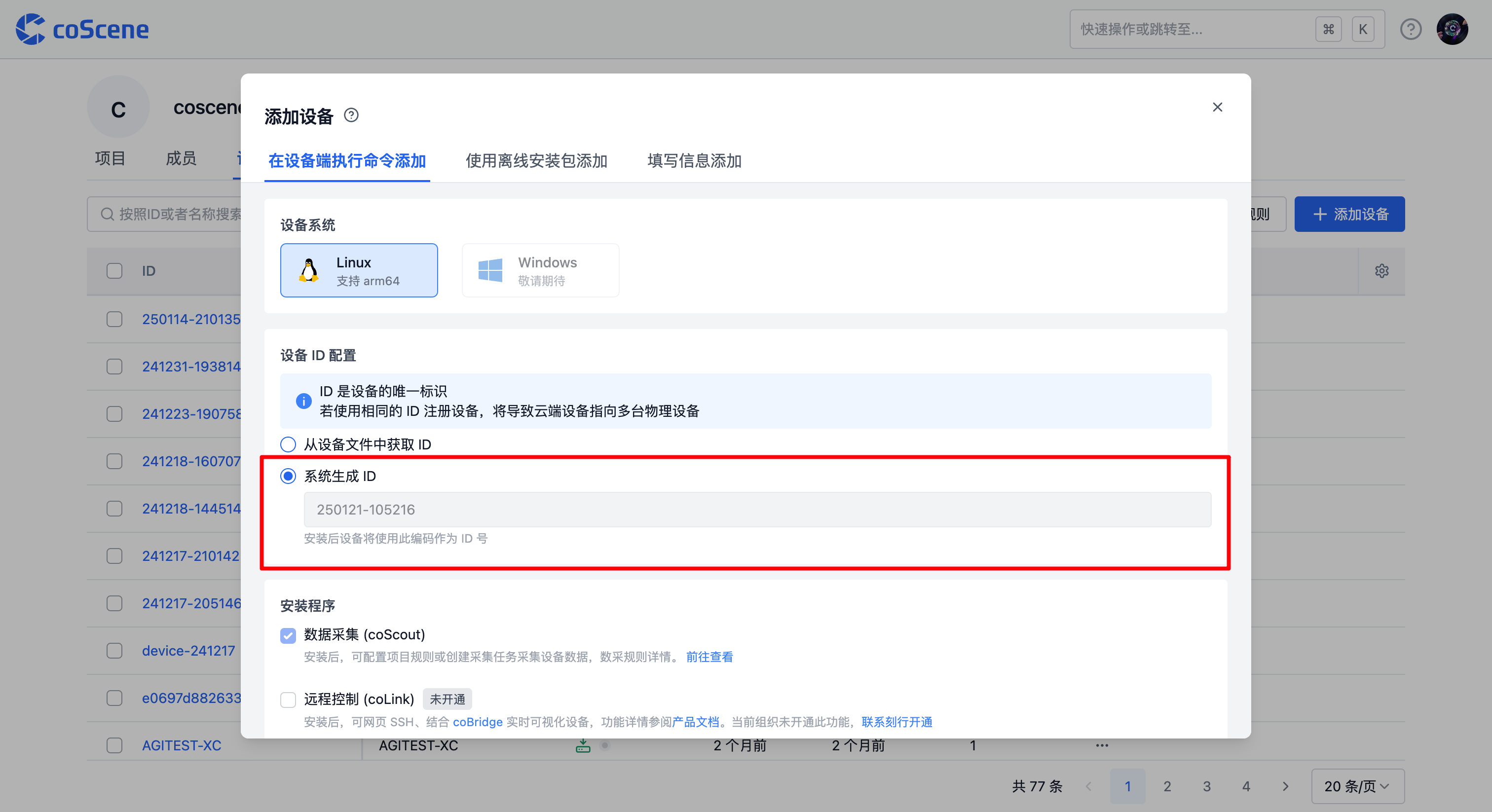Open the 产品文档 link
The image size is (1492, 812).
[696, 722]
